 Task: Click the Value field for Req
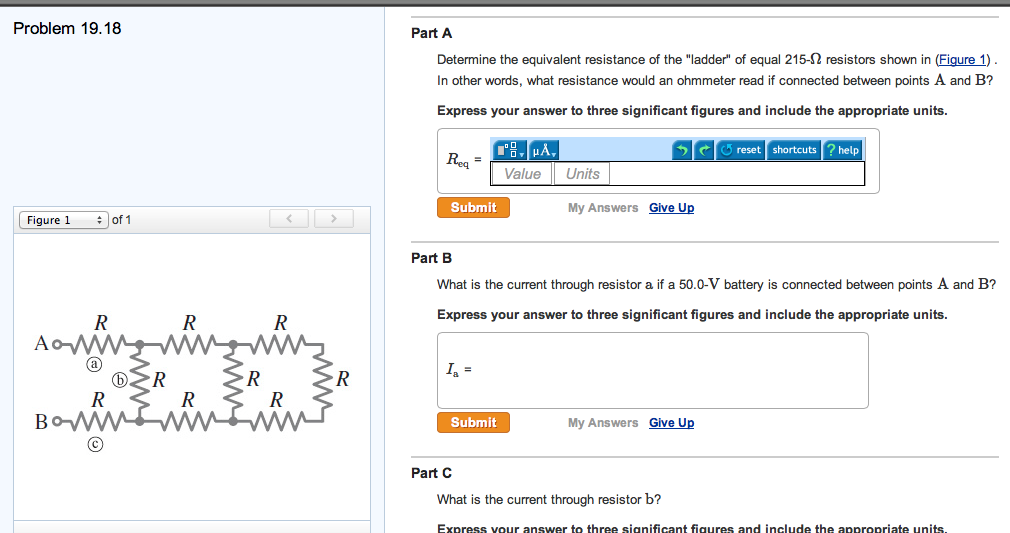click(x=522, y=174)
